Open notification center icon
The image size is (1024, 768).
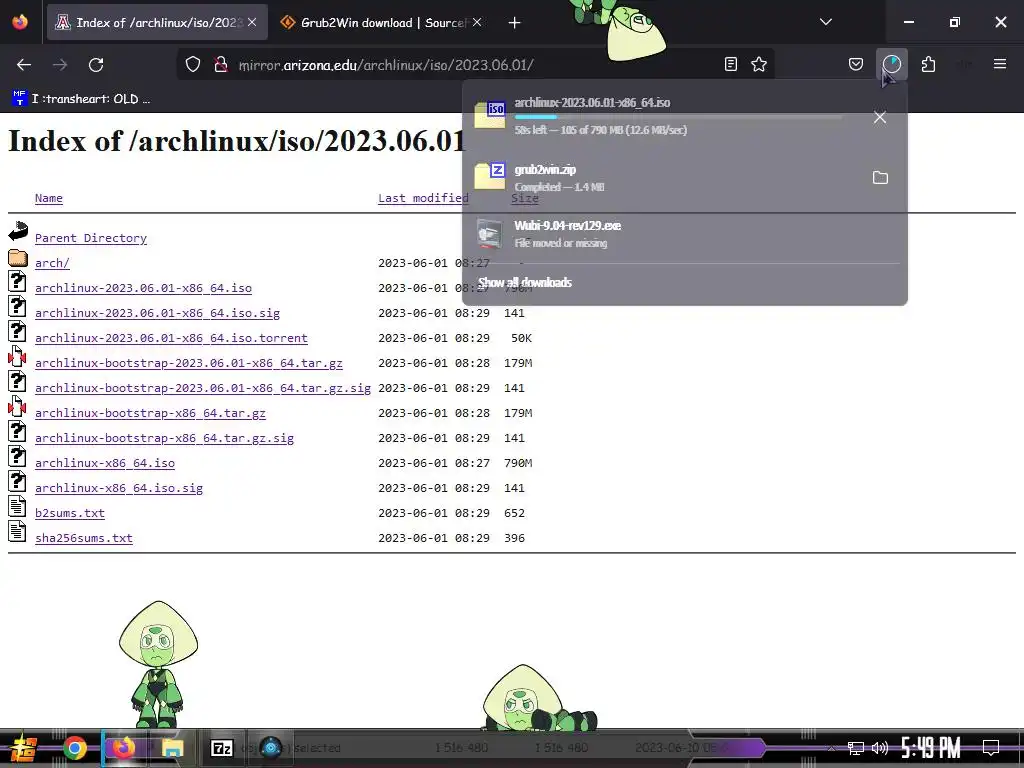pos(991,747)
